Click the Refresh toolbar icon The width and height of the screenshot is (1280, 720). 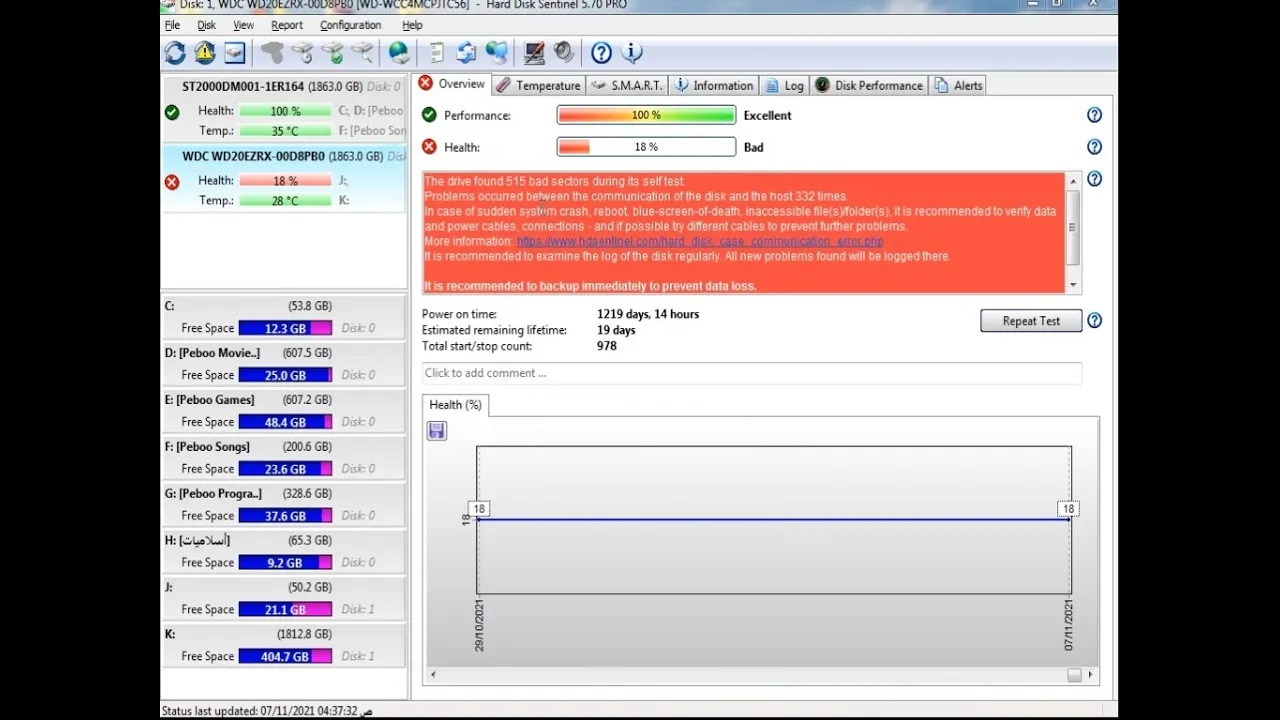pyautogui.click(x=175, y=53)
